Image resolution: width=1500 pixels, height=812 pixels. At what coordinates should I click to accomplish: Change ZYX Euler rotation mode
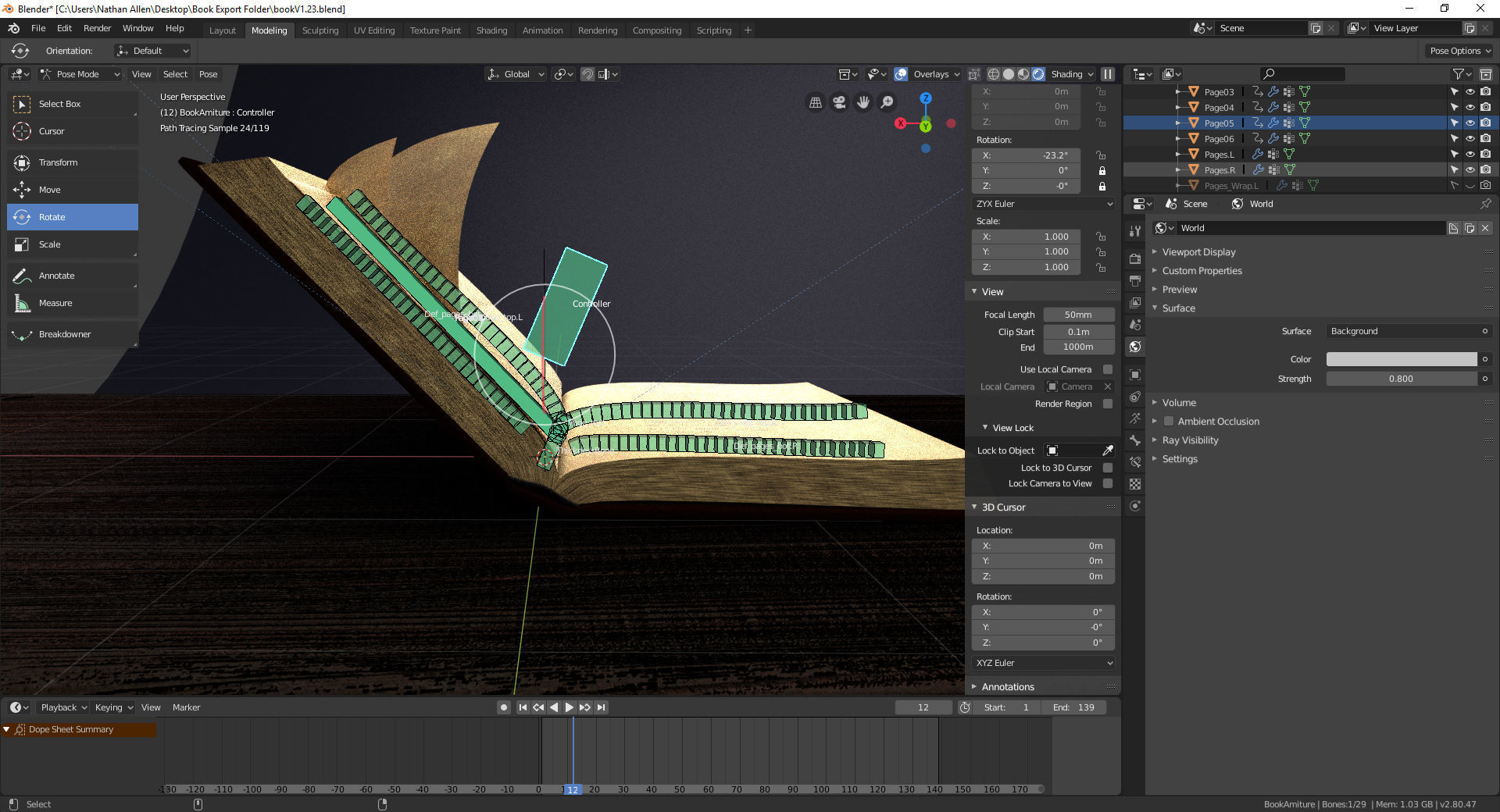(1044, 204)
